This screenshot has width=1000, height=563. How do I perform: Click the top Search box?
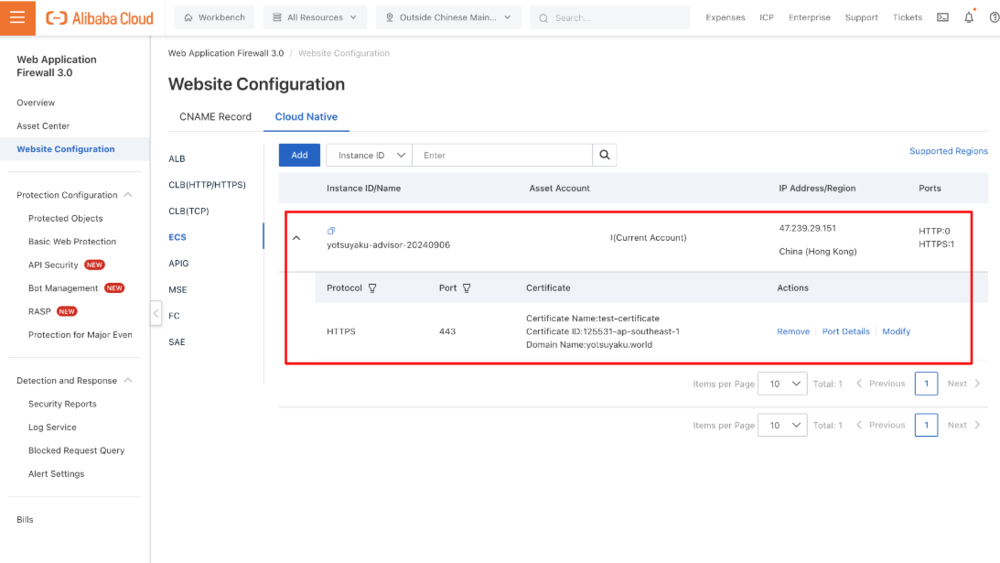pos(610,17)
